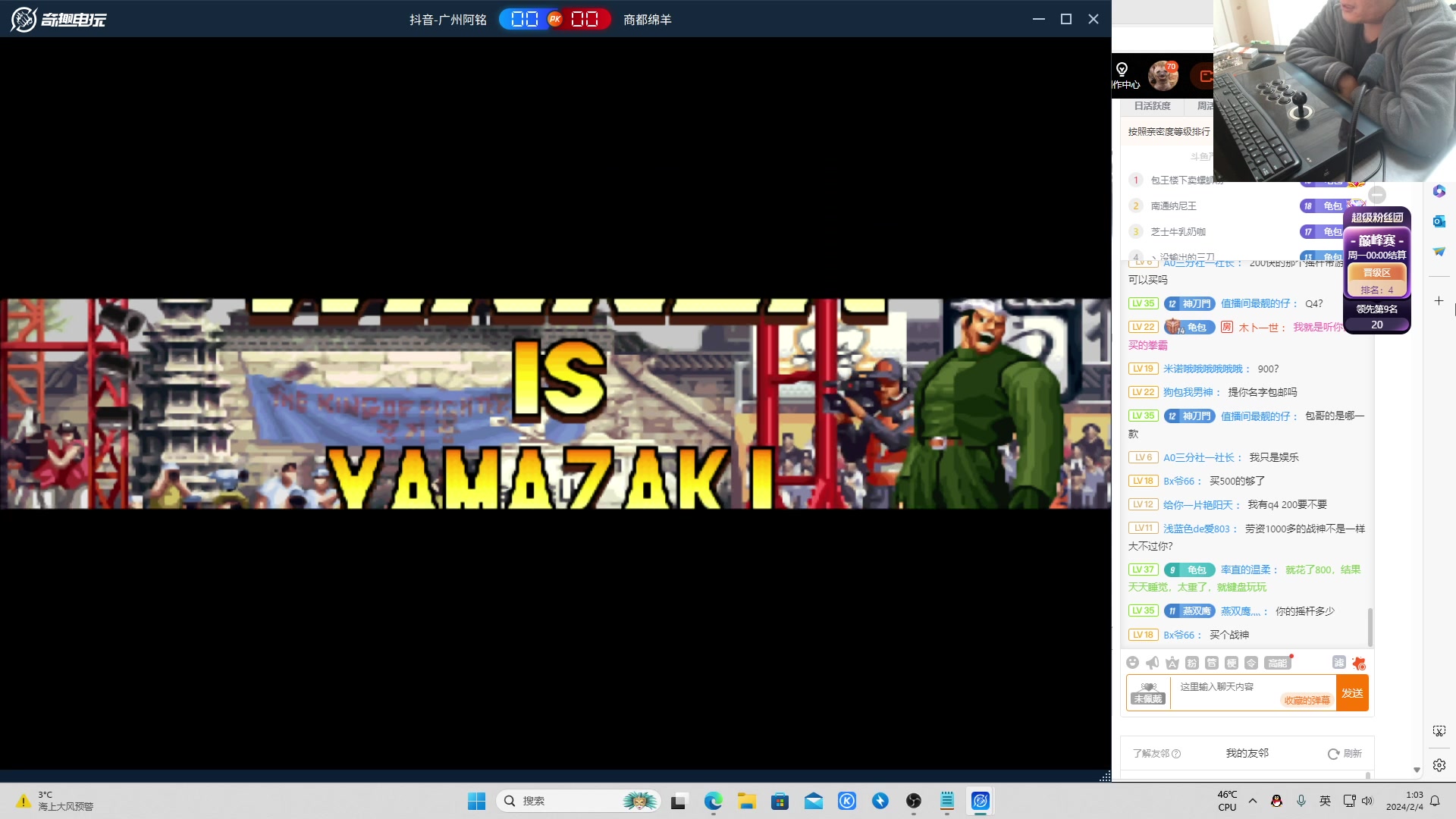Click the 梗 meme icon
The height and width of the screenshot is (819, 1456).
[1232, 663]
